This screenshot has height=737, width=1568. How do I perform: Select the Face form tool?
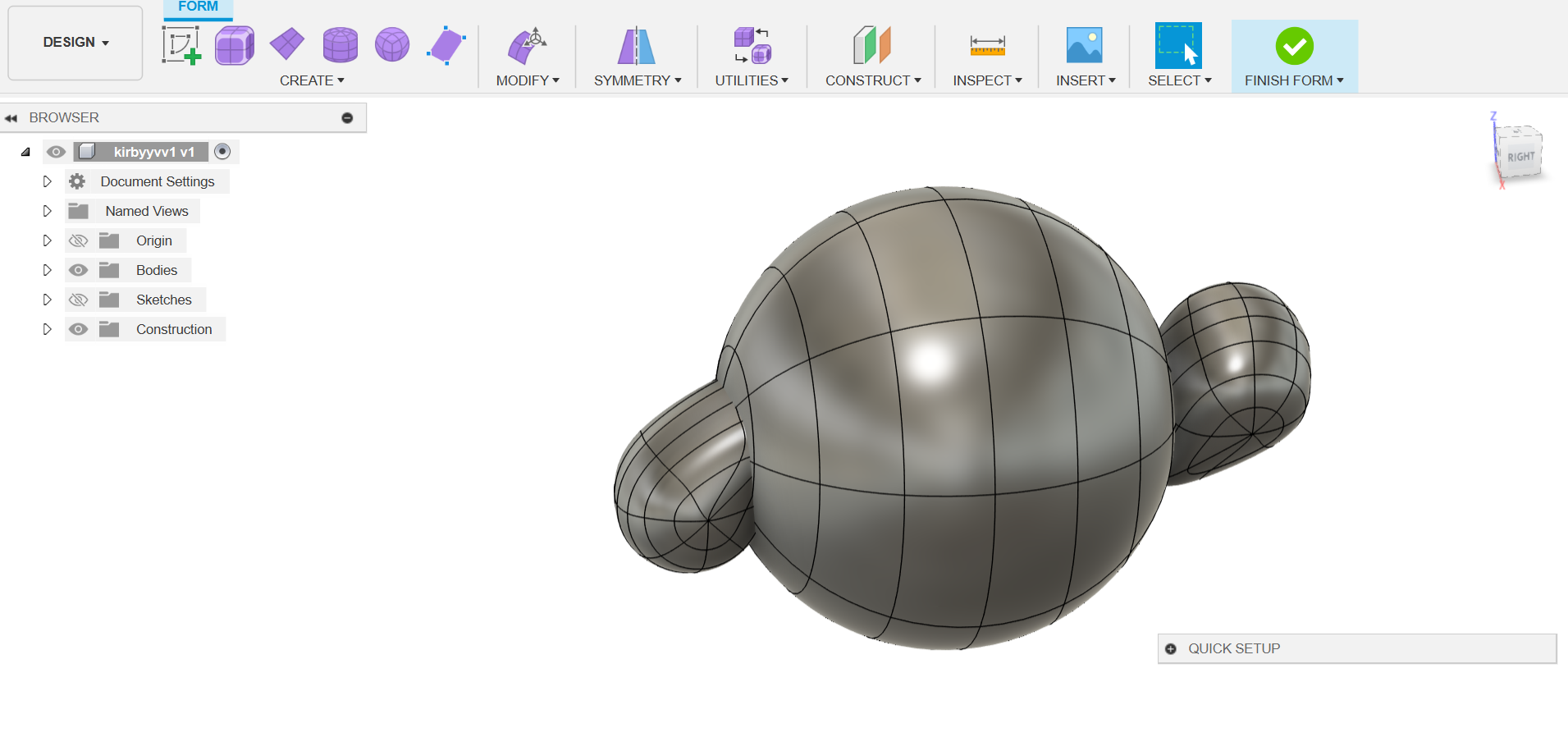(446, 45)
